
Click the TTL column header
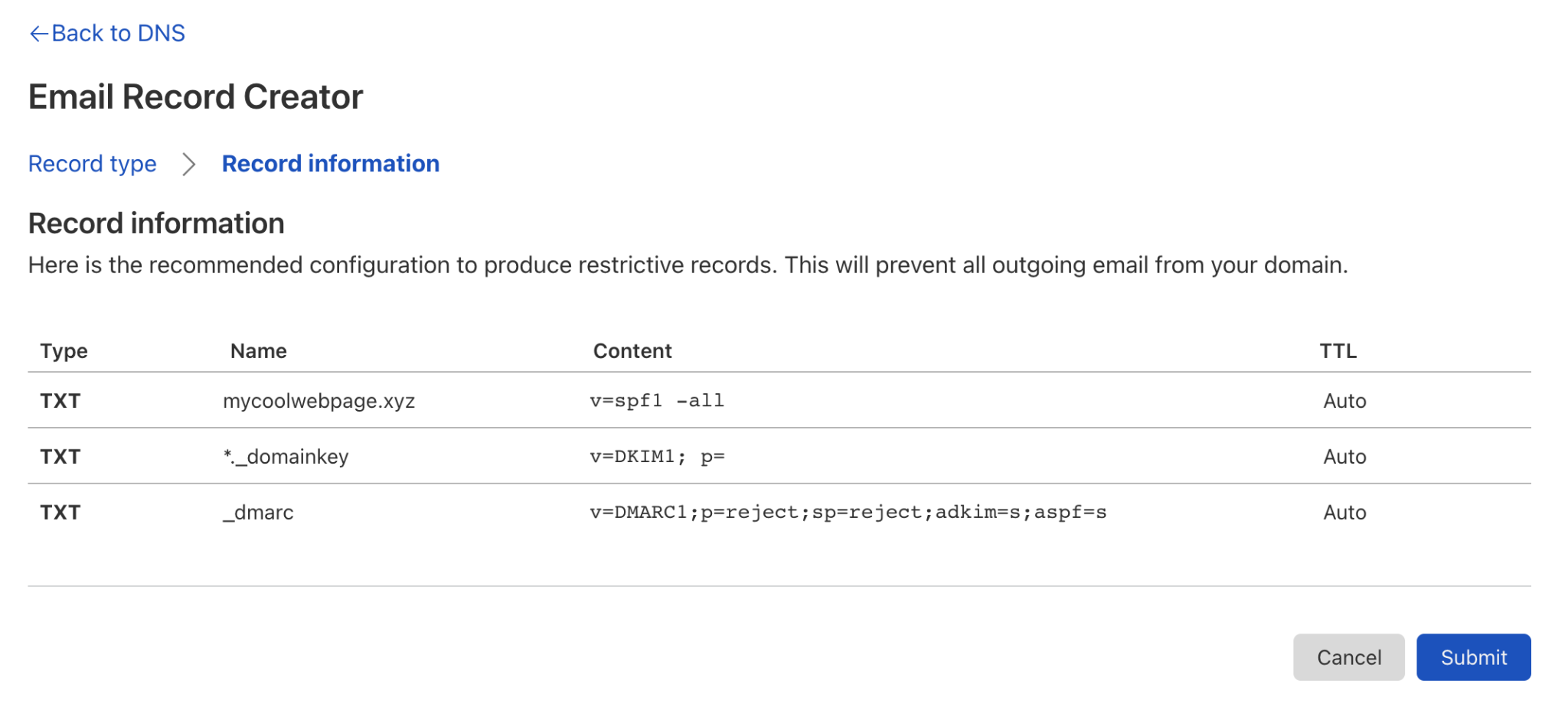tap(1338, 351)
